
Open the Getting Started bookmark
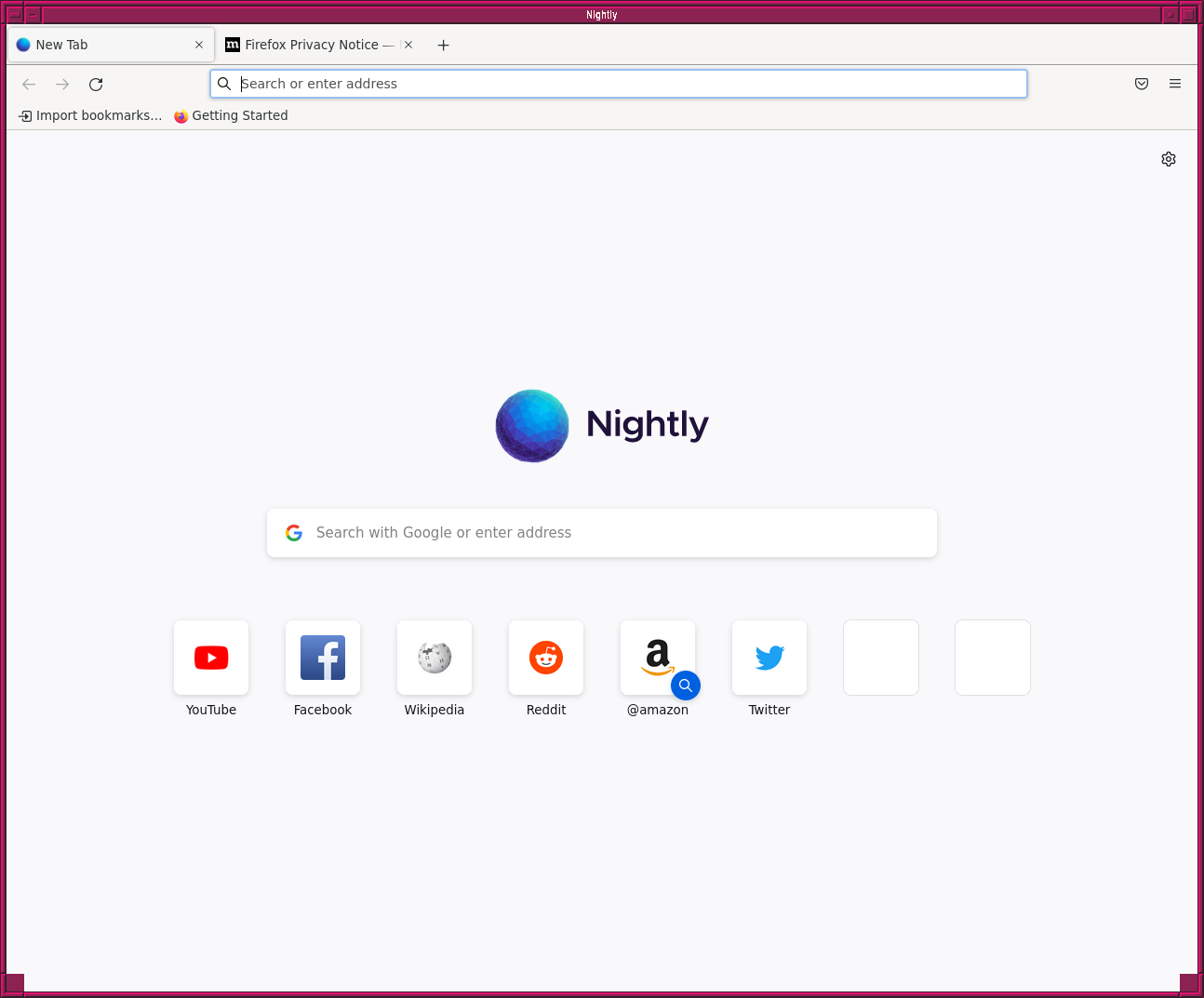(231, 115)
